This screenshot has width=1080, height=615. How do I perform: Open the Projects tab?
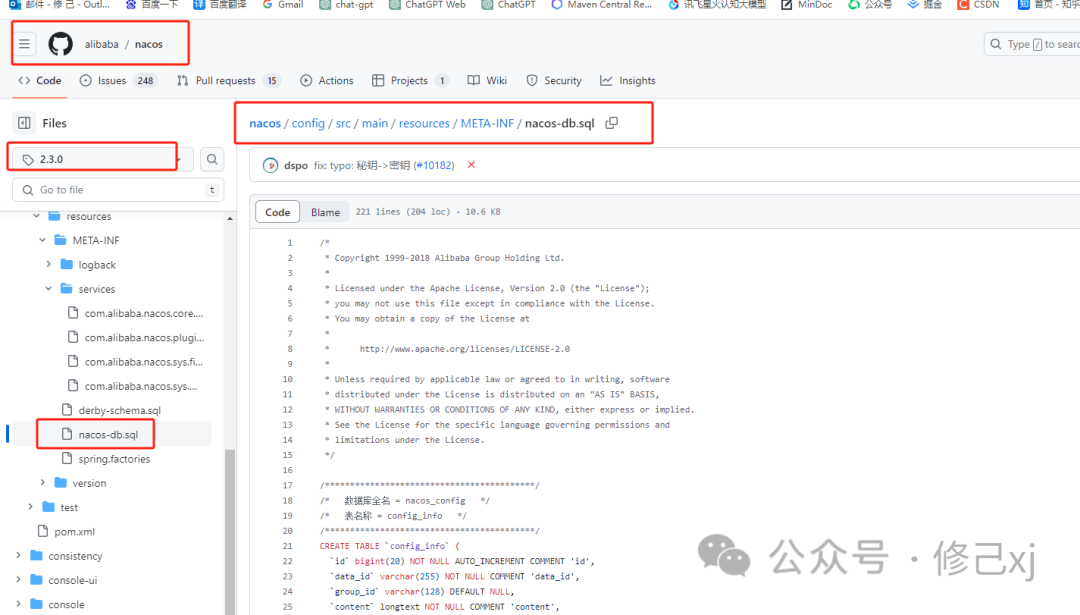410,81
